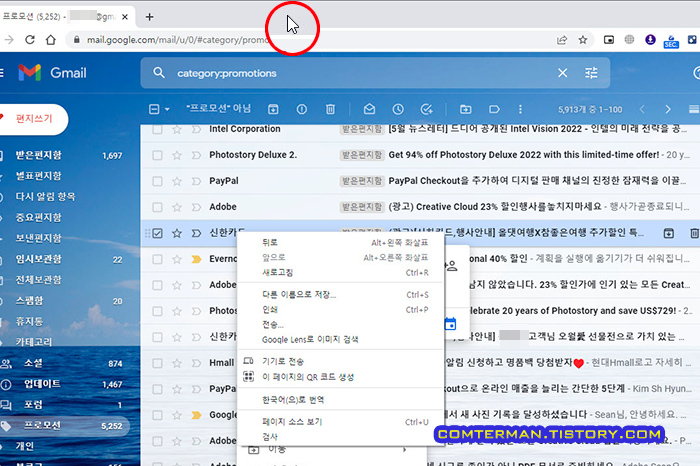Share this page icon in address bar
Viewport: 700px width, 466px height.
[562, 40]
